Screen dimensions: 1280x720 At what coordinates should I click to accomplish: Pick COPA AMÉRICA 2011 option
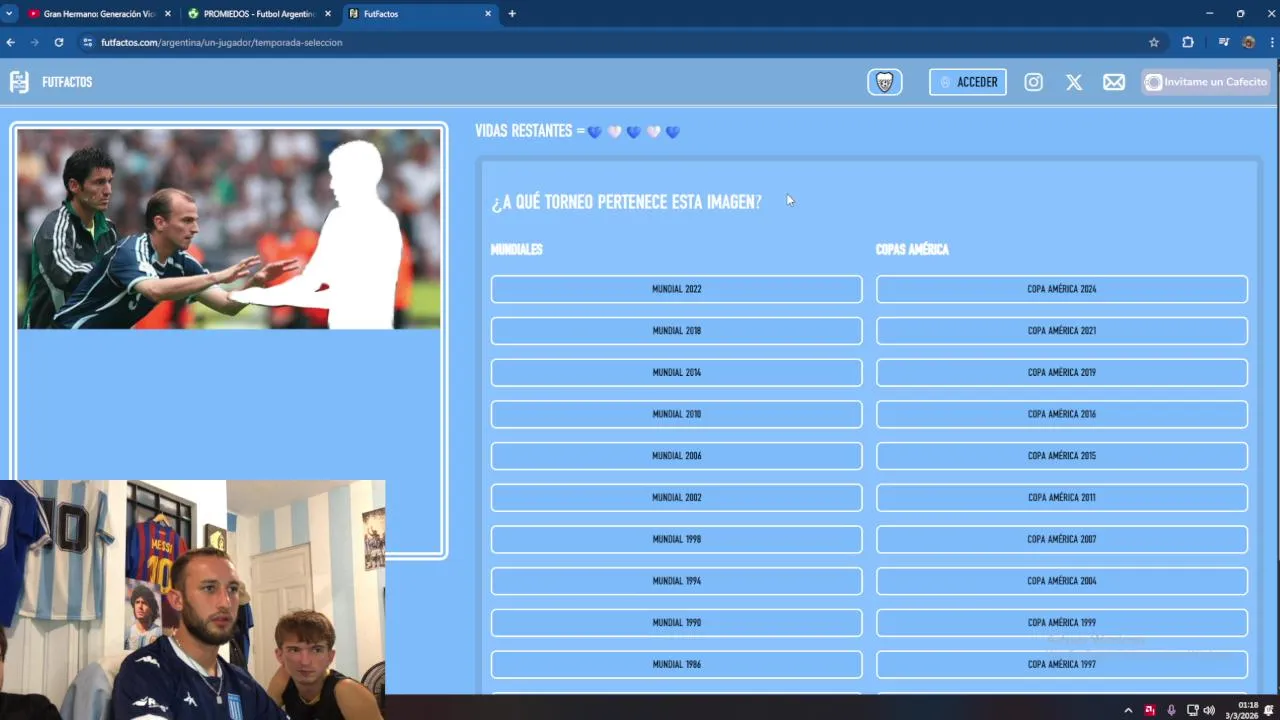click(1062, 497)
